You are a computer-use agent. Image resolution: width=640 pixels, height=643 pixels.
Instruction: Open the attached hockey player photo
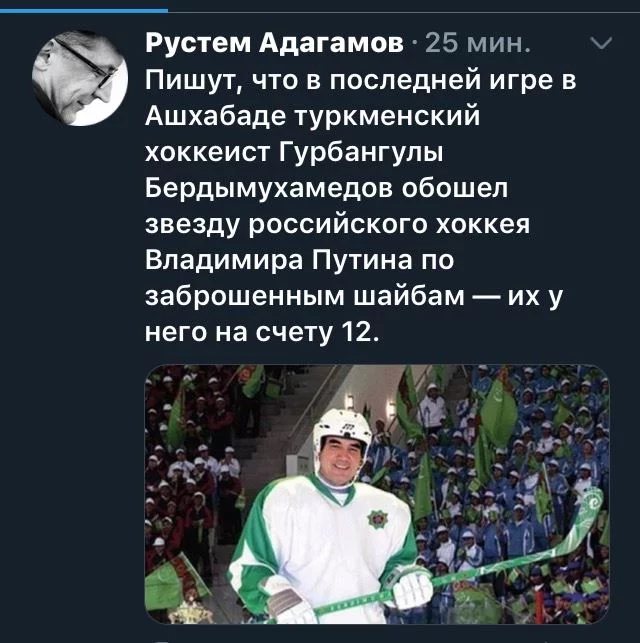[x=377, y=494]
